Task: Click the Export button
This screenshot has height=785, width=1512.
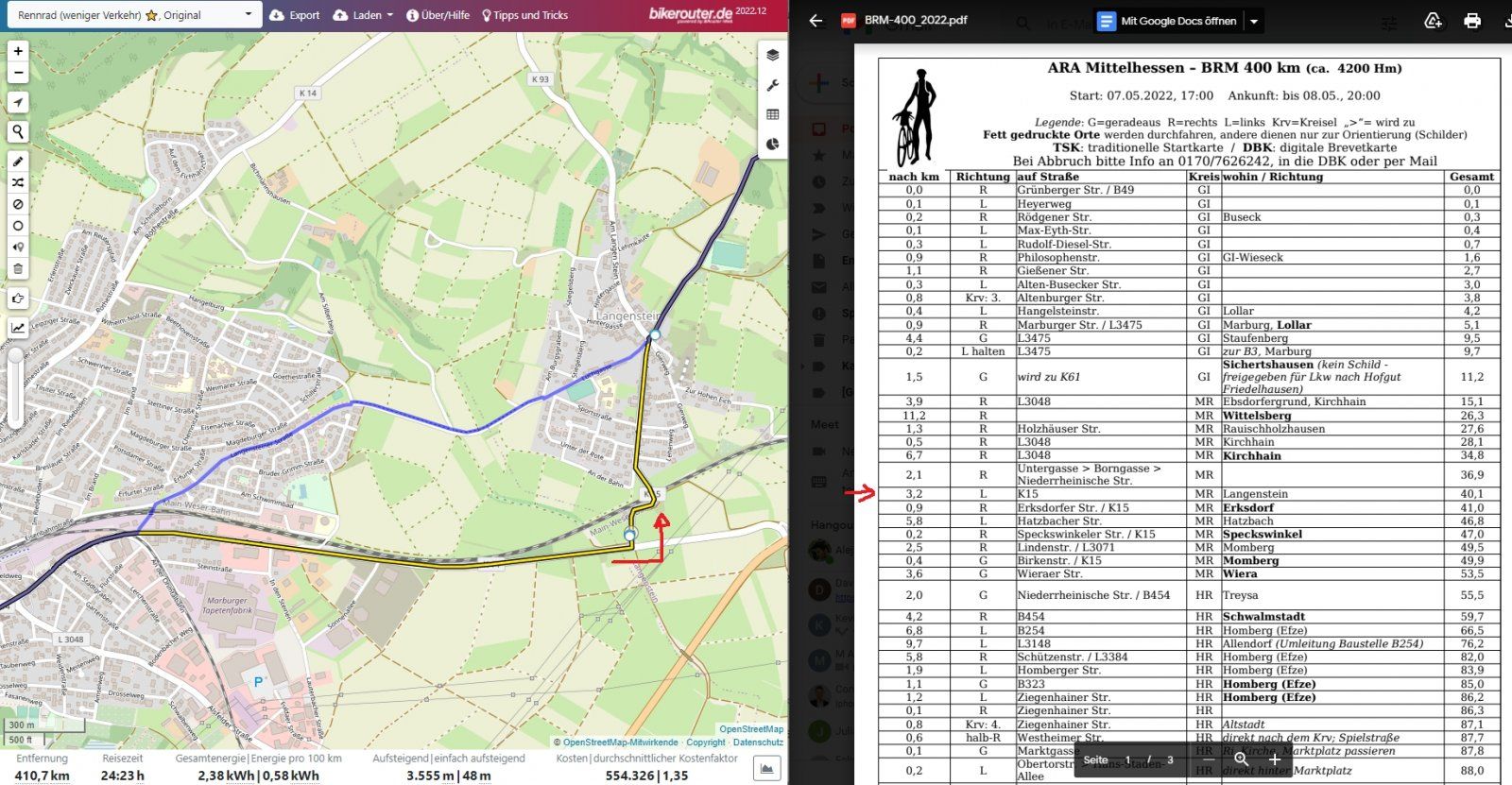Action: pyautogui.click(x=295, y=15)
